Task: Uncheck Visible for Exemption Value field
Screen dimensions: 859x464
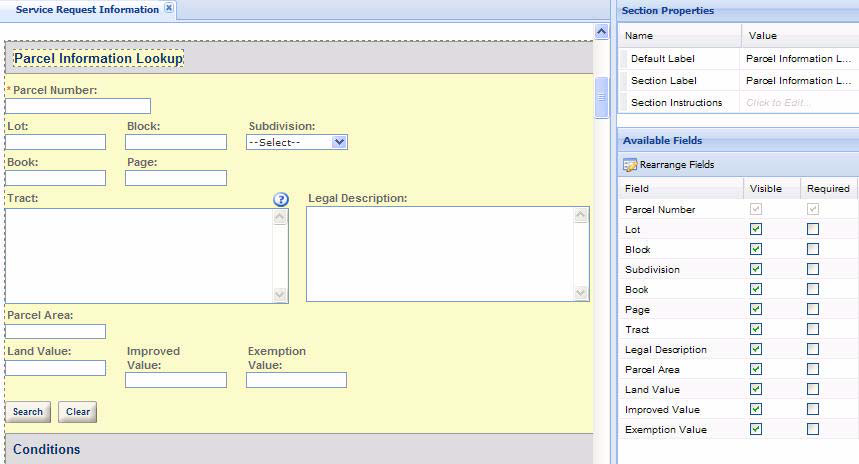Action: 756,429
